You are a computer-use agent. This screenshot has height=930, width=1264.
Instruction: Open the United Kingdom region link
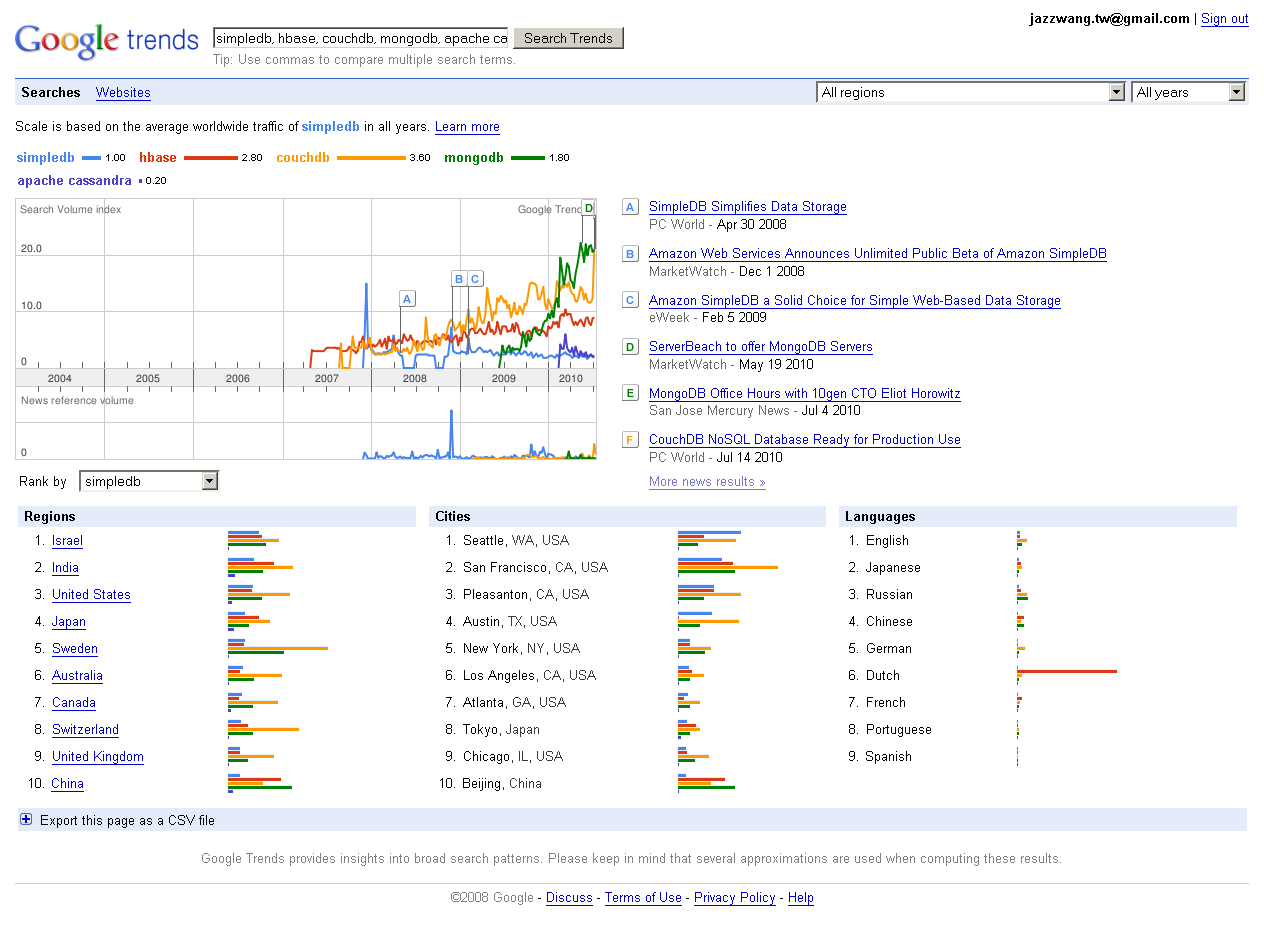[x=98, y=756]
